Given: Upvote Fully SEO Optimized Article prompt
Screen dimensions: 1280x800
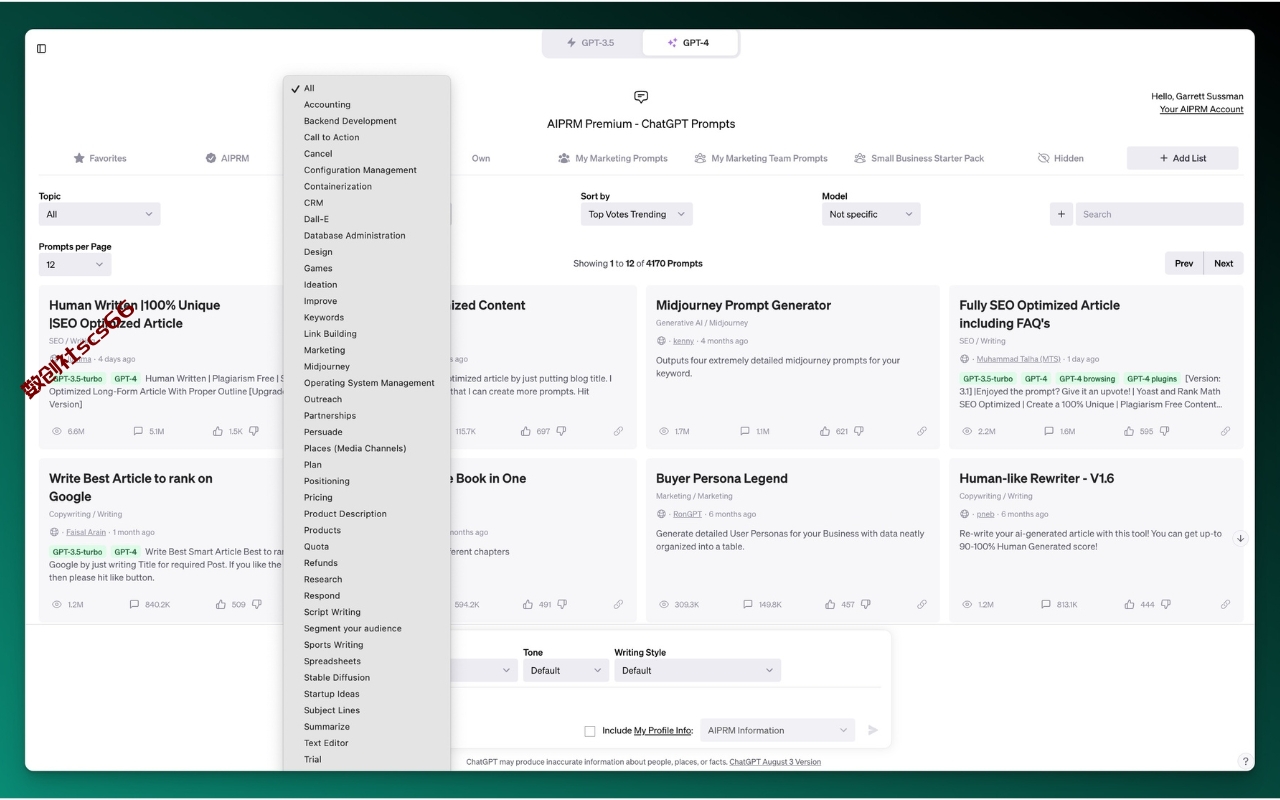Looking at the screenshot, I should 1128,431.
